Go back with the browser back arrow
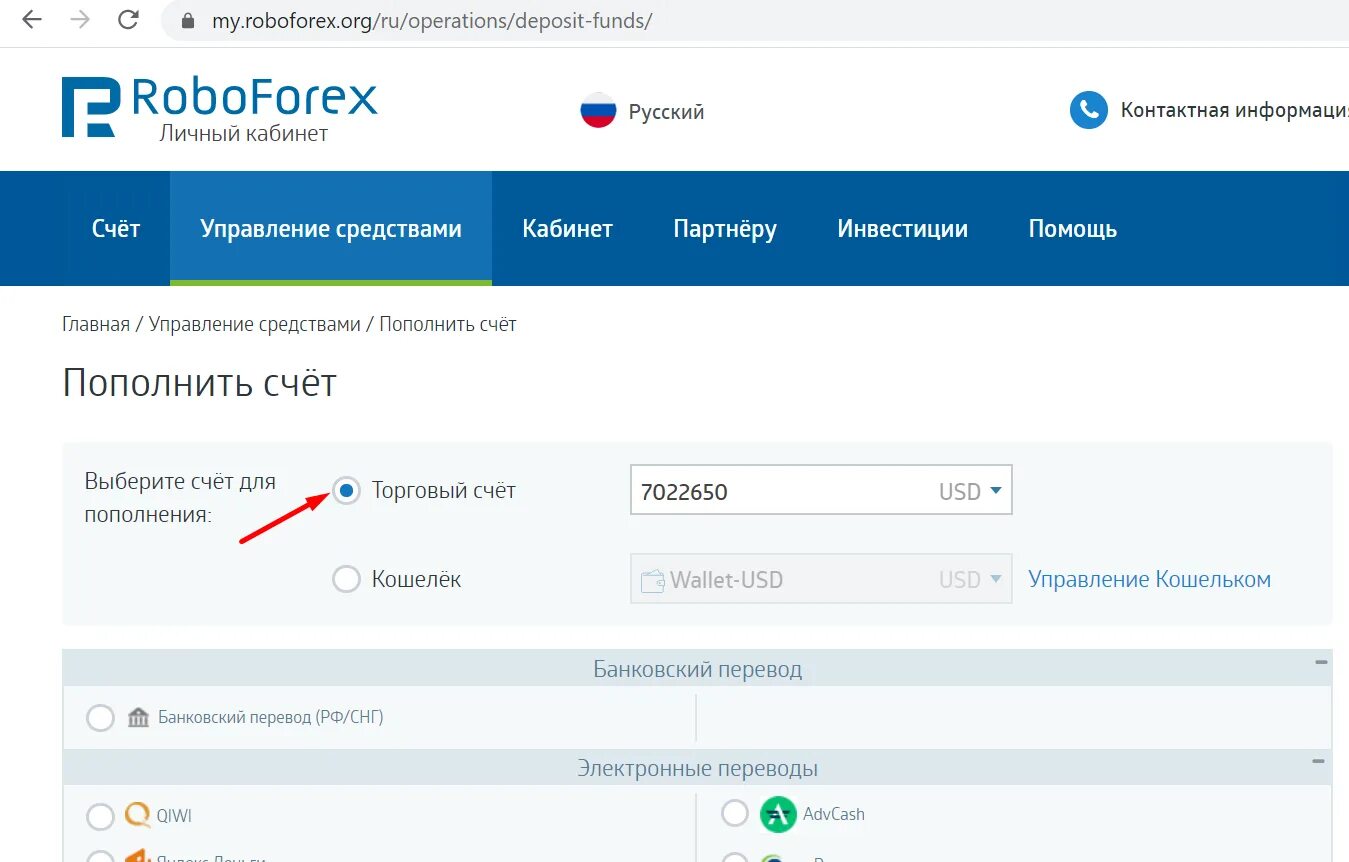The image size is (1349, 862). (32, 20)
